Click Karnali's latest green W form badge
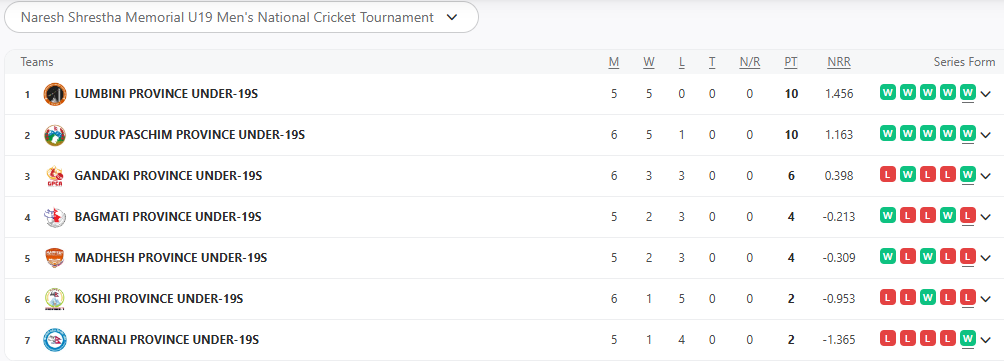The image size is (1004, 361). (968, 339)
